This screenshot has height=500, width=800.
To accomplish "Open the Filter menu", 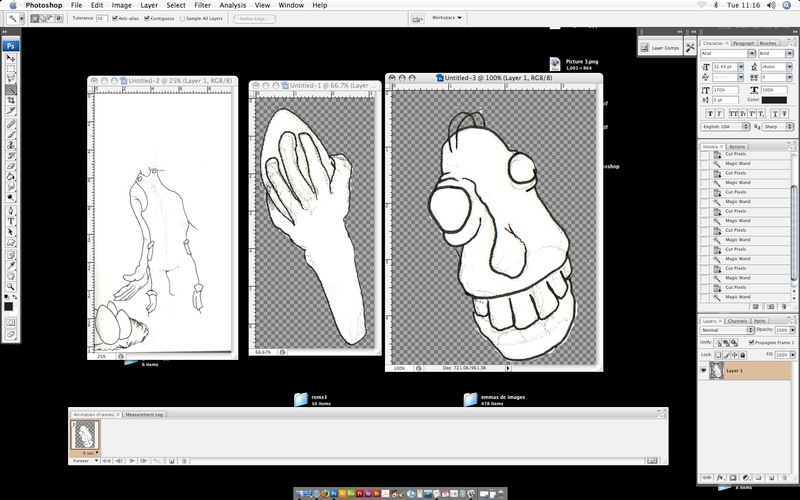I will pyautogui.click(x=201, y=5).
